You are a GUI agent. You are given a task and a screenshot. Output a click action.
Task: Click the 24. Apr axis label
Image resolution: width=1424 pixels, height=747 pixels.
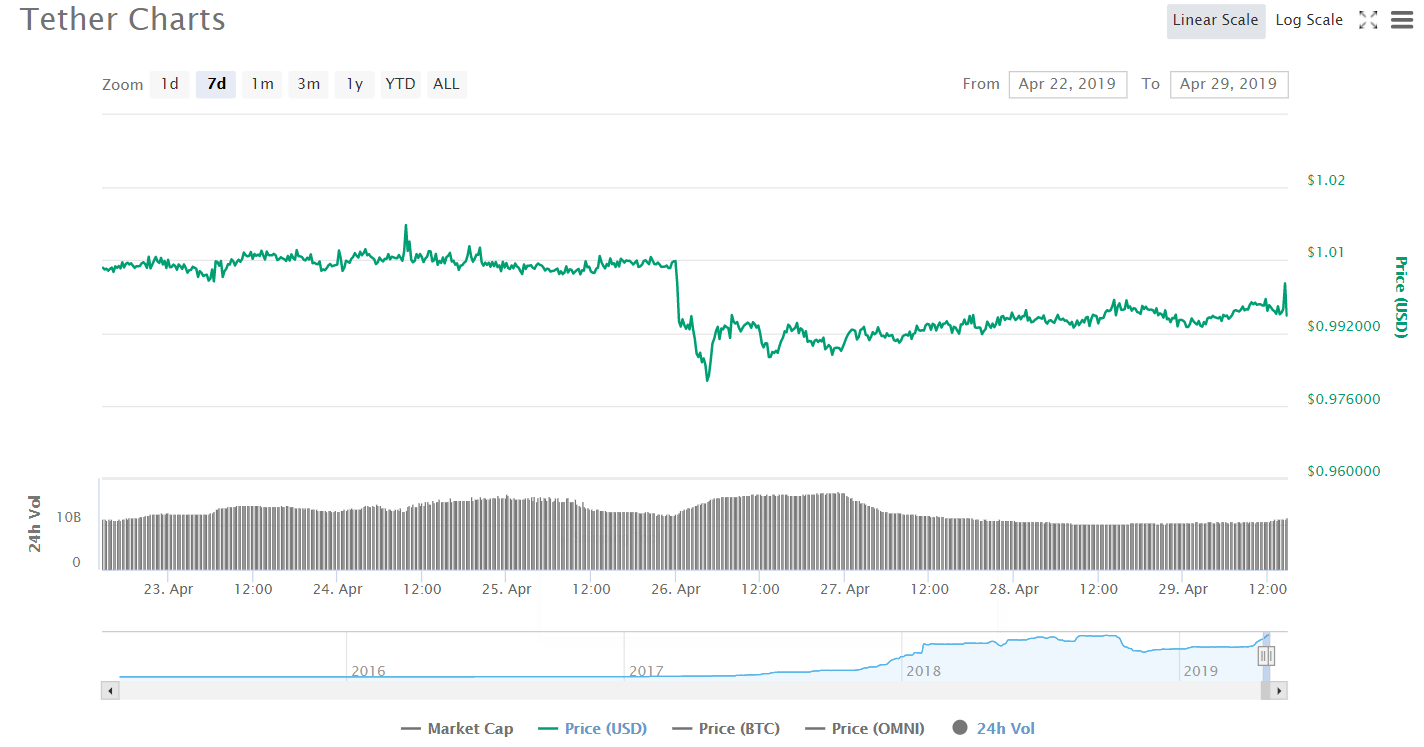[337, 589]
